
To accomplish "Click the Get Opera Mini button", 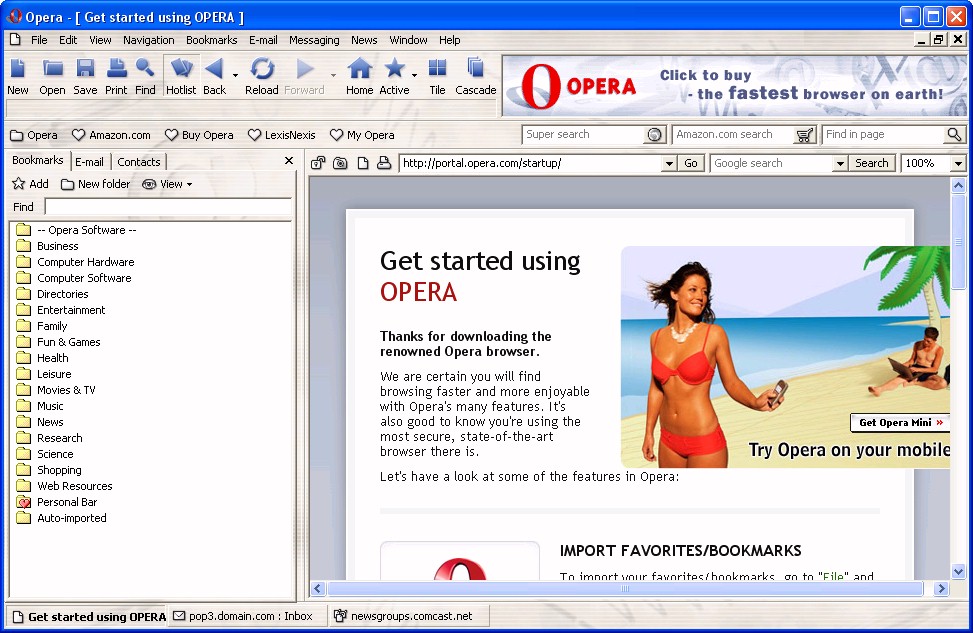I will tap(900, 423).
